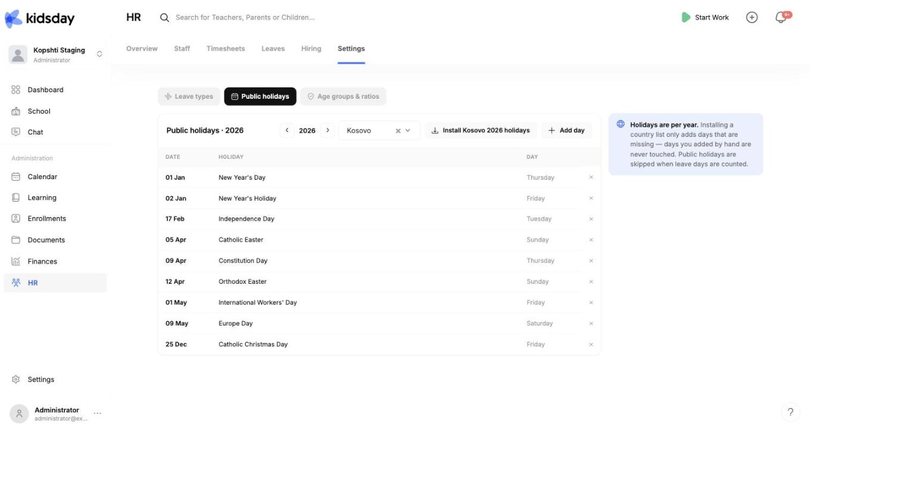
Task: Open Administrator user options ellipsis
Action: [98, 413]
